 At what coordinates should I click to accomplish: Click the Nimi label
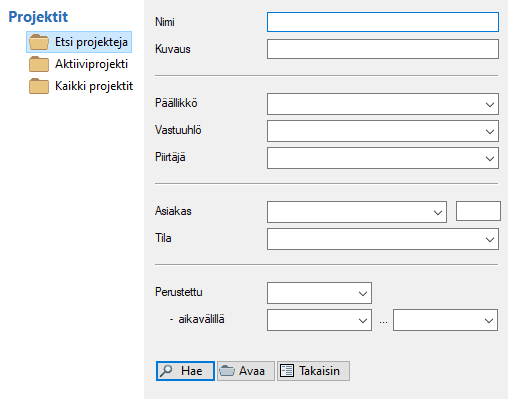coord(165,22)
